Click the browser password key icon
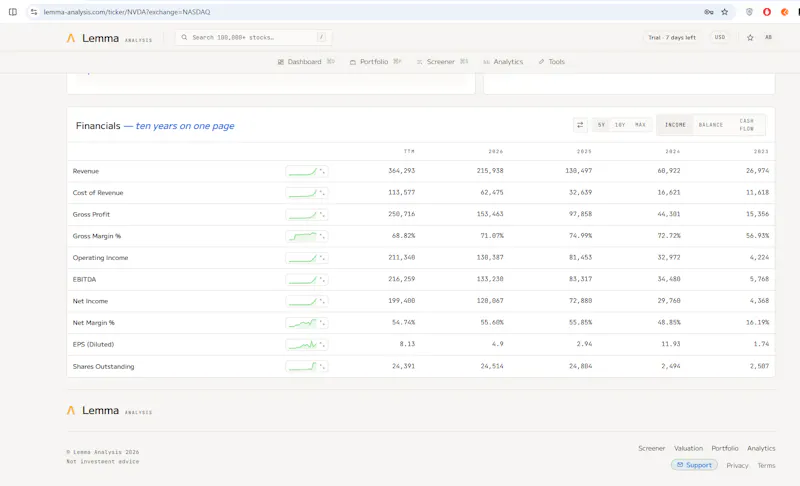Image resolution: width=800 pixels, height=486 pixels. 709,12
